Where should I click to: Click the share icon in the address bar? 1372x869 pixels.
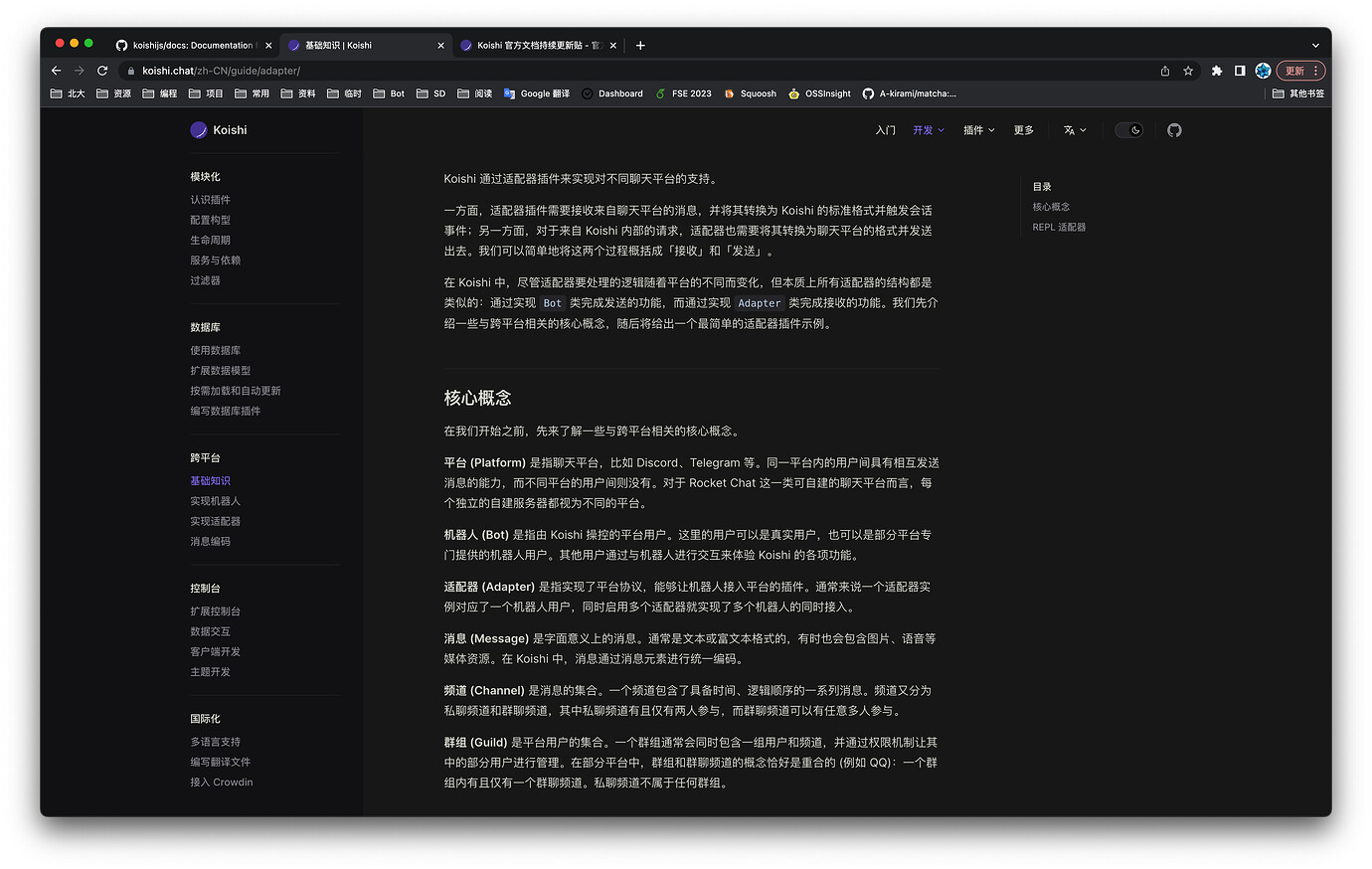pyautogui.click(x=1163, y=71)
